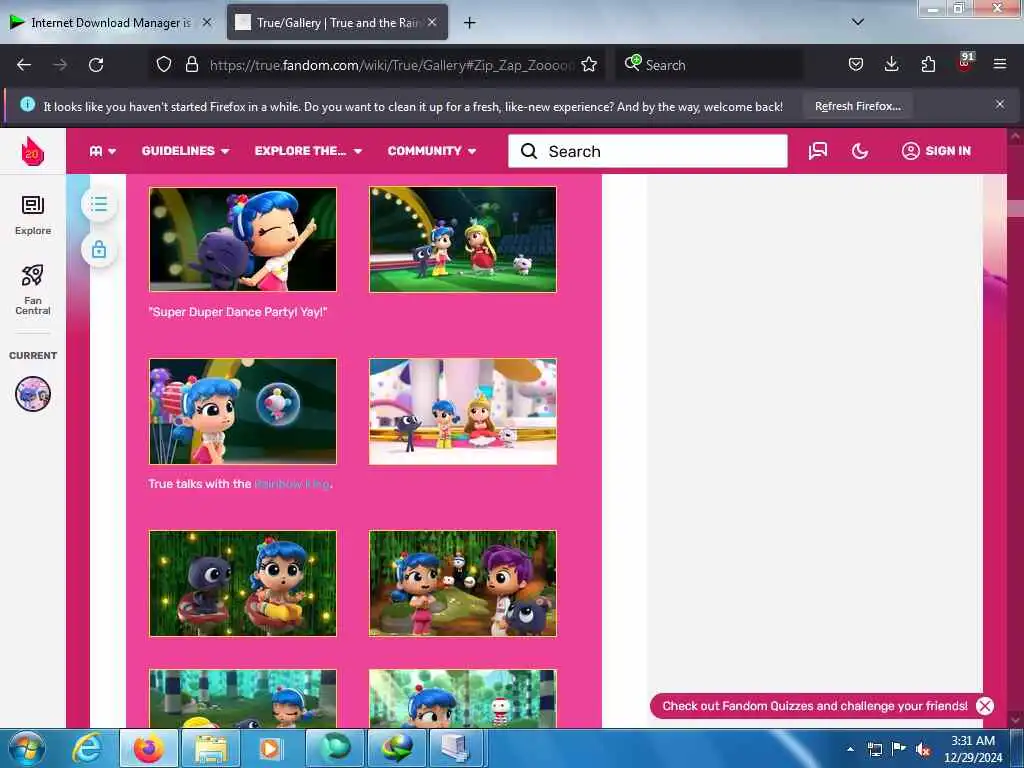The height and width of the screenshot is (768, 1024).
Task: Go back with the browser back arrow
Action: pos(24,65)
